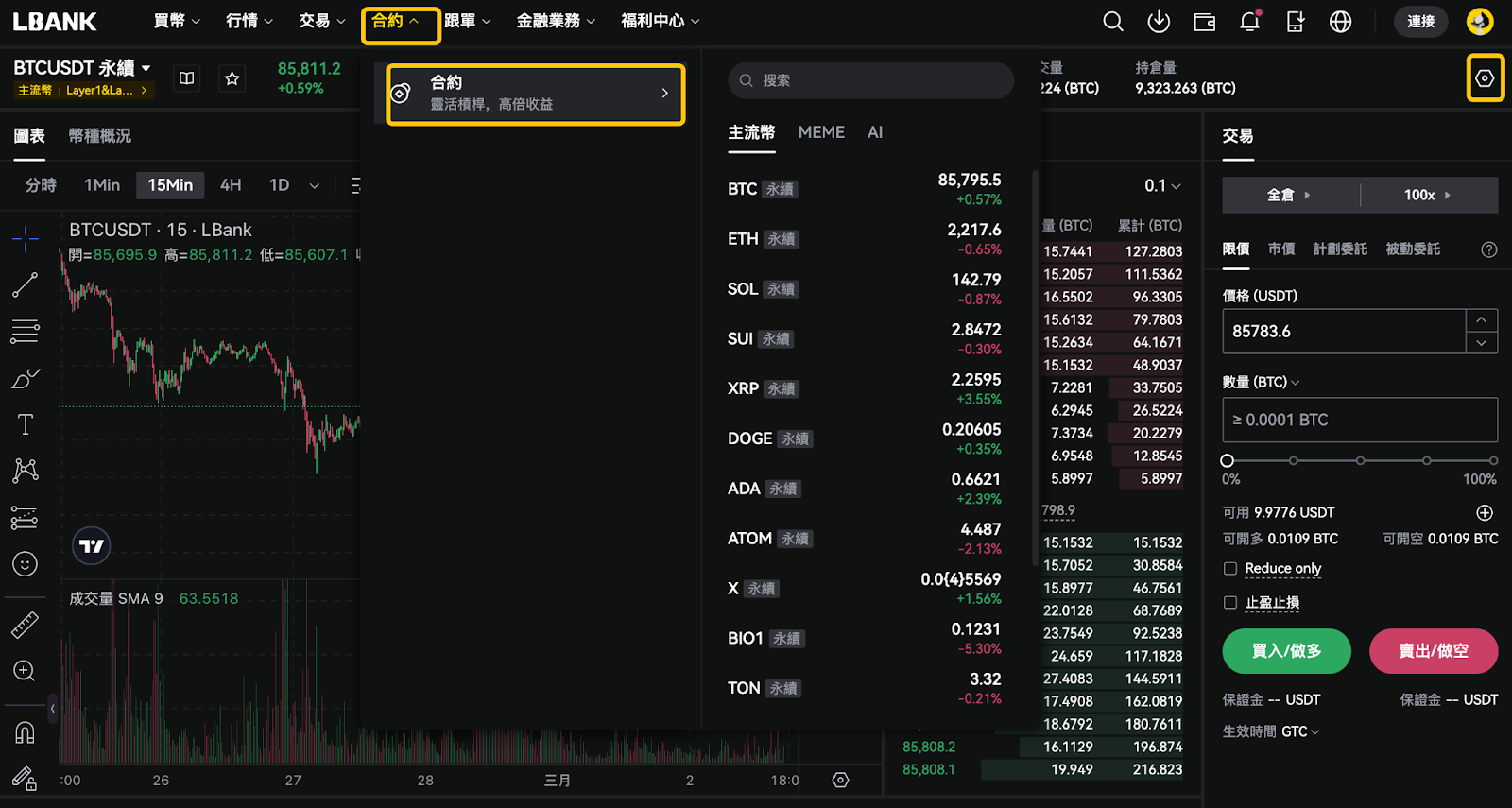1512x808 pixels.
Task: Click the 連接 button
Action: pyautogui.click(x=1421, y=22)
